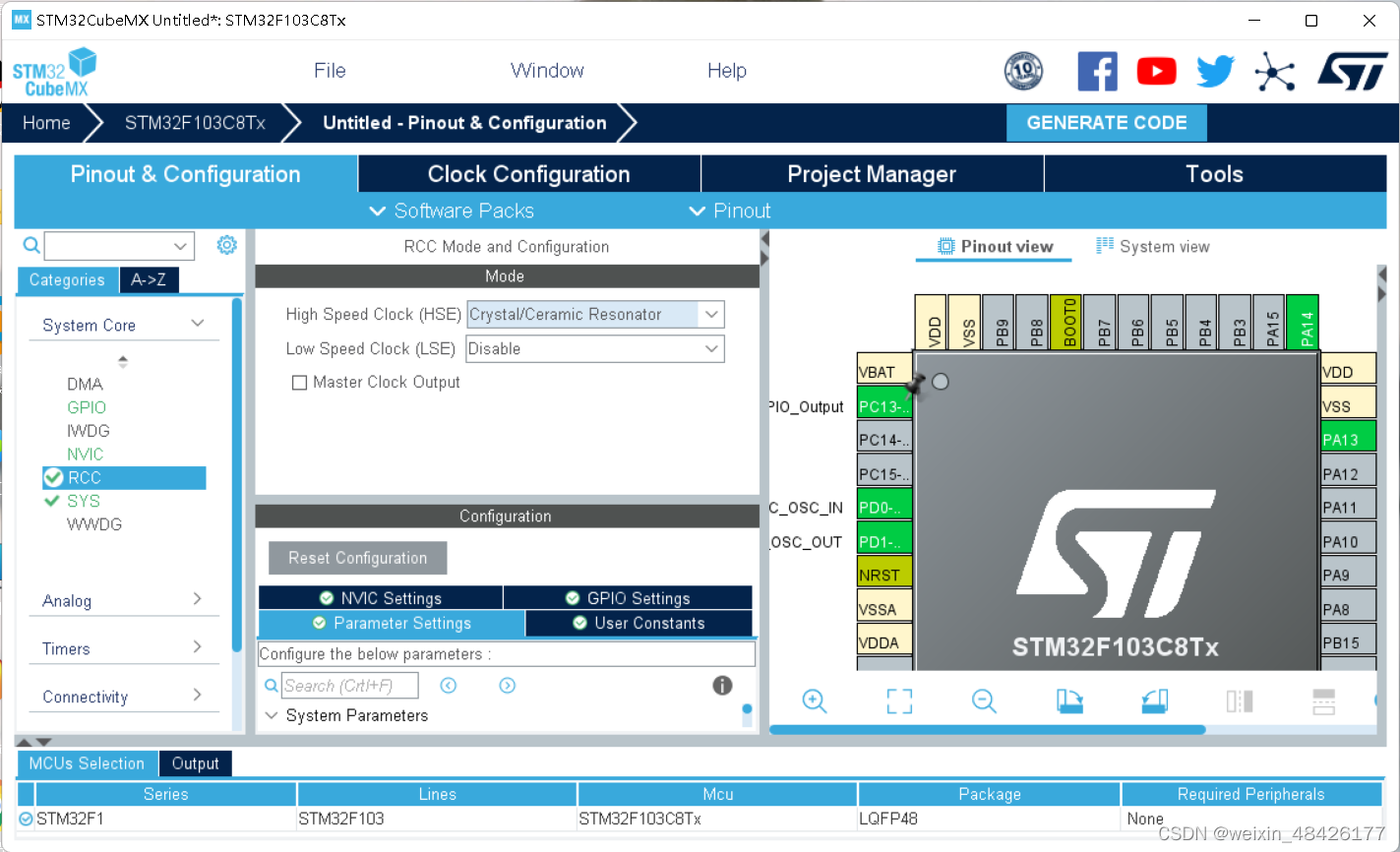Click the top/bottom view icon
Viewport: 1400px width, 852px height.
coord(1324,700)
